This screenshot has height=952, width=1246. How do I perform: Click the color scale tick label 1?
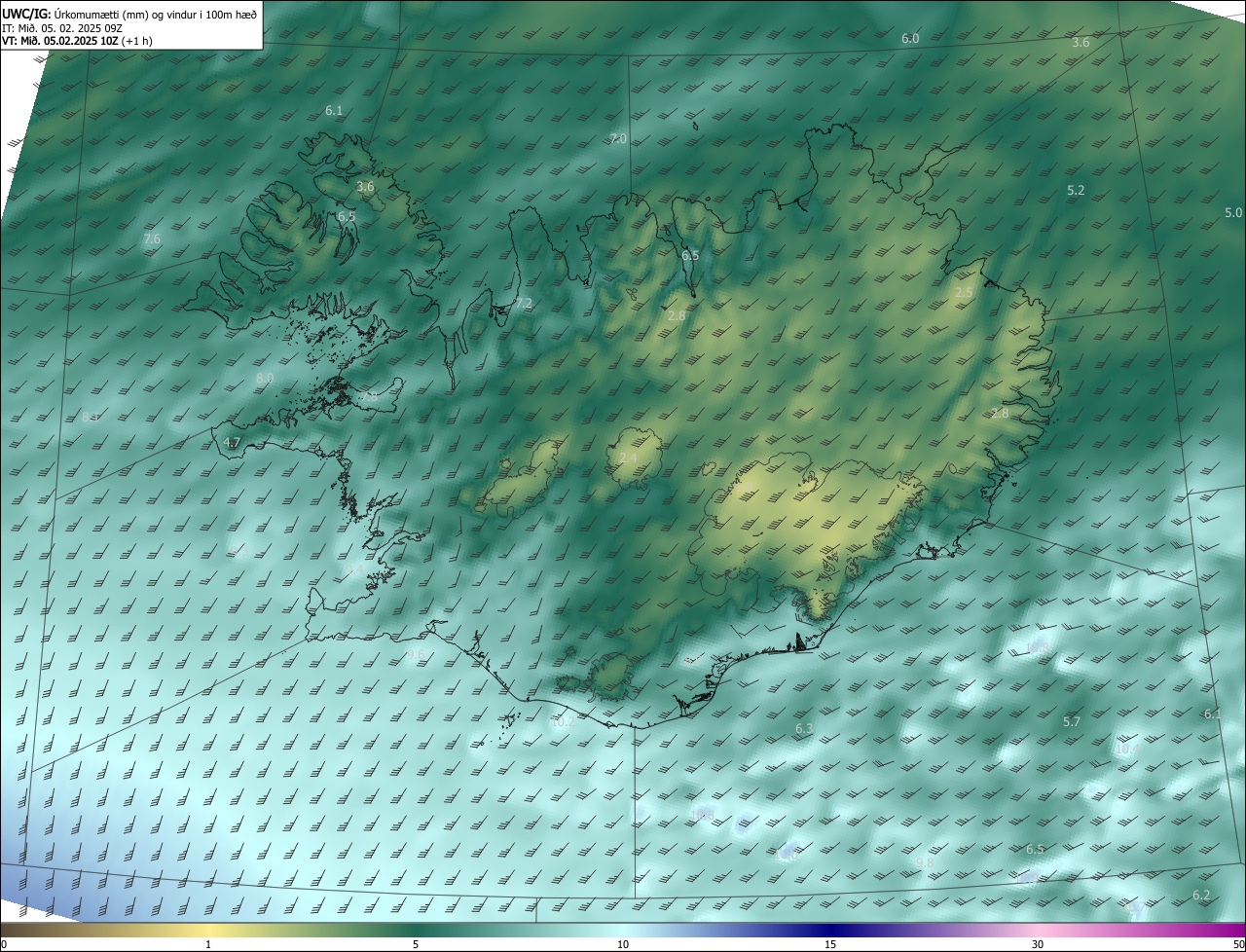coord(208,944)
